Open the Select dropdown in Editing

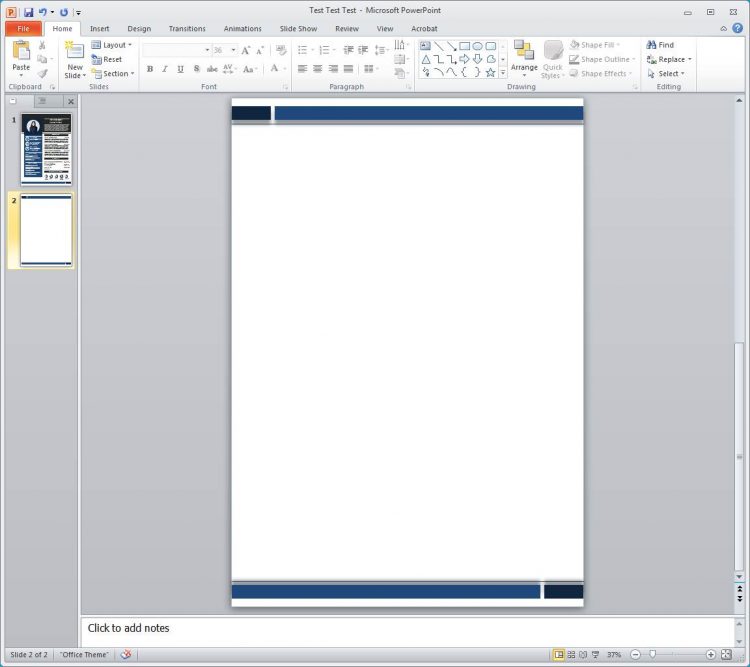point(668,73)
